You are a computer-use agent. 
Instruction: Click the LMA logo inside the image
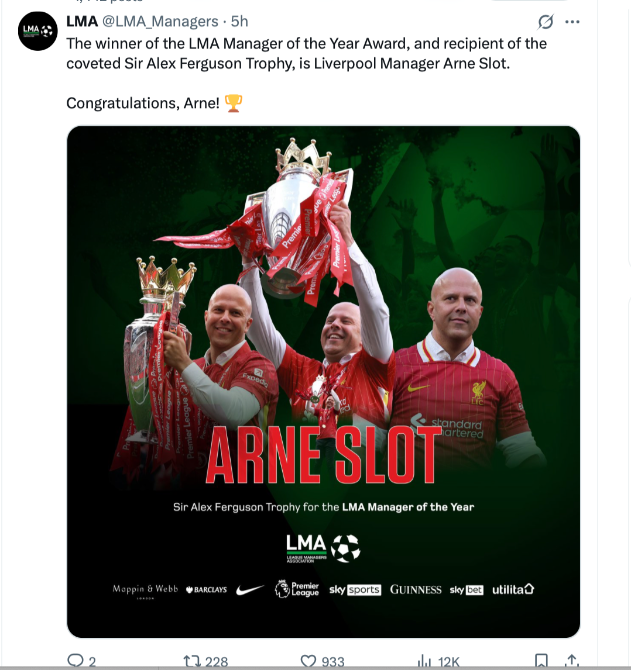323,548
